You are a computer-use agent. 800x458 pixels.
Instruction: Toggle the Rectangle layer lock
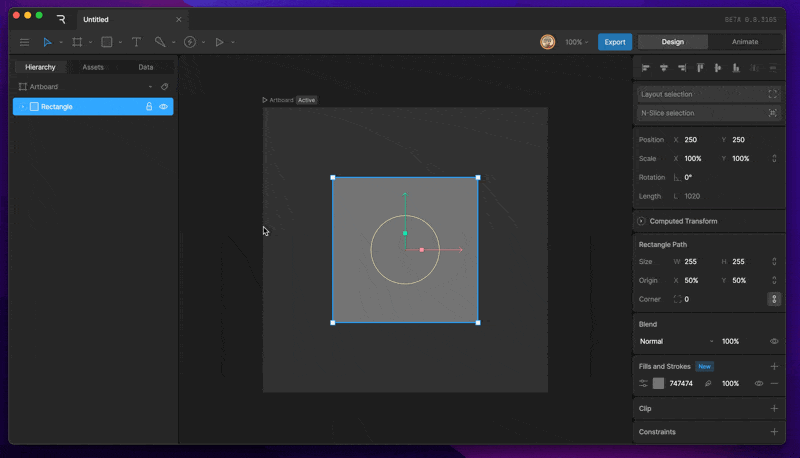tap(149, 107)
